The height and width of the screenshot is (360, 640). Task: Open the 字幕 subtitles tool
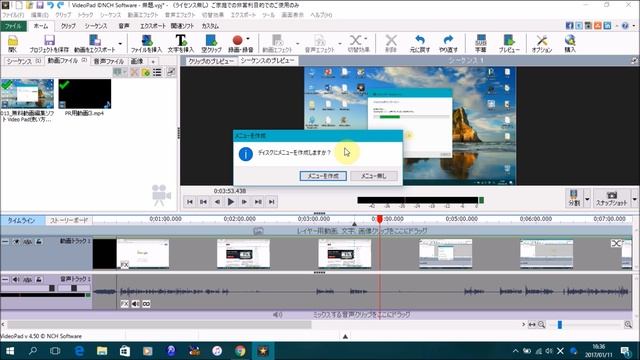point(481,43)
